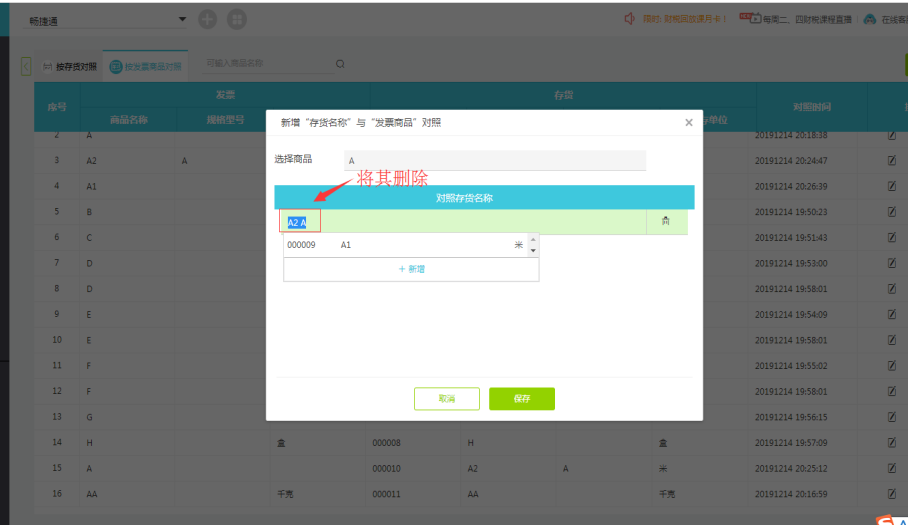Click the online customer service icon
The width and height of the screenshot is (908, 525).
[x=870, y=19]
